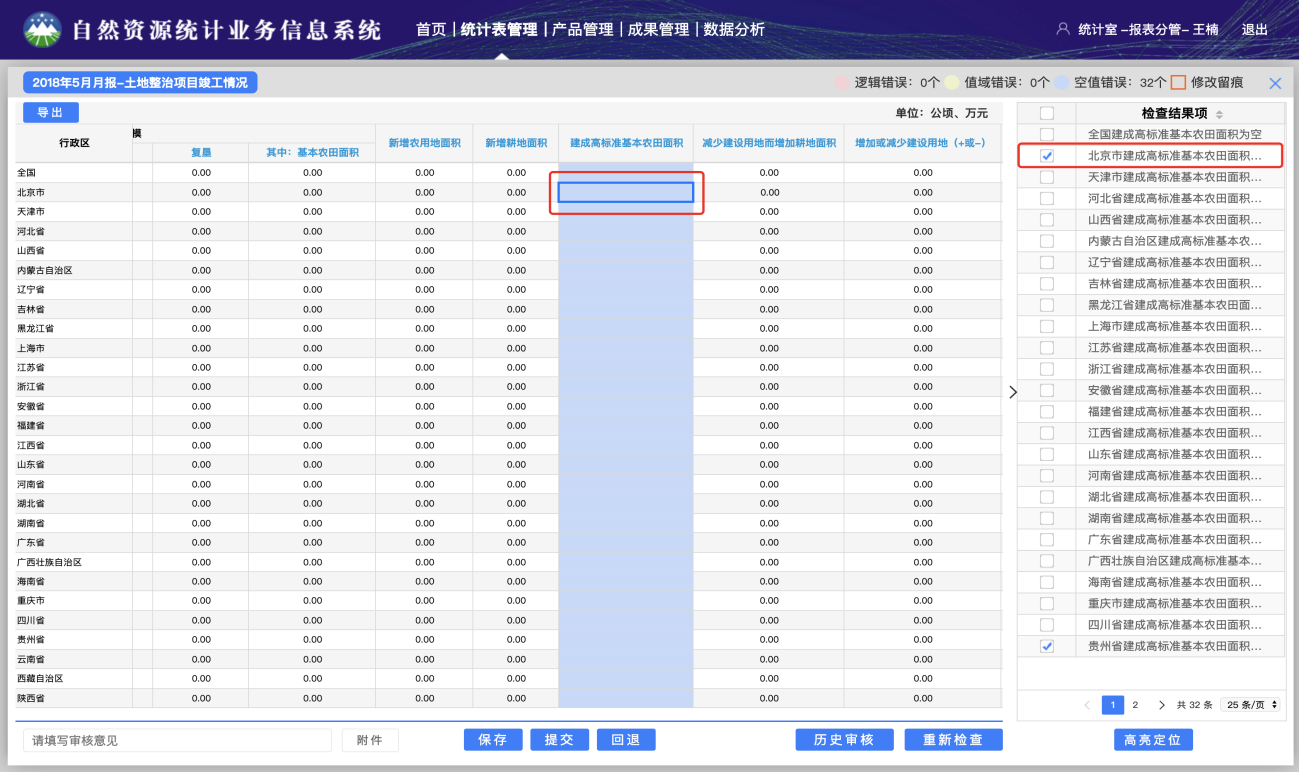Click the 复垦 column sub-header
The height and width of the screenshot is (772, 1299).
[x=201, y=153]
